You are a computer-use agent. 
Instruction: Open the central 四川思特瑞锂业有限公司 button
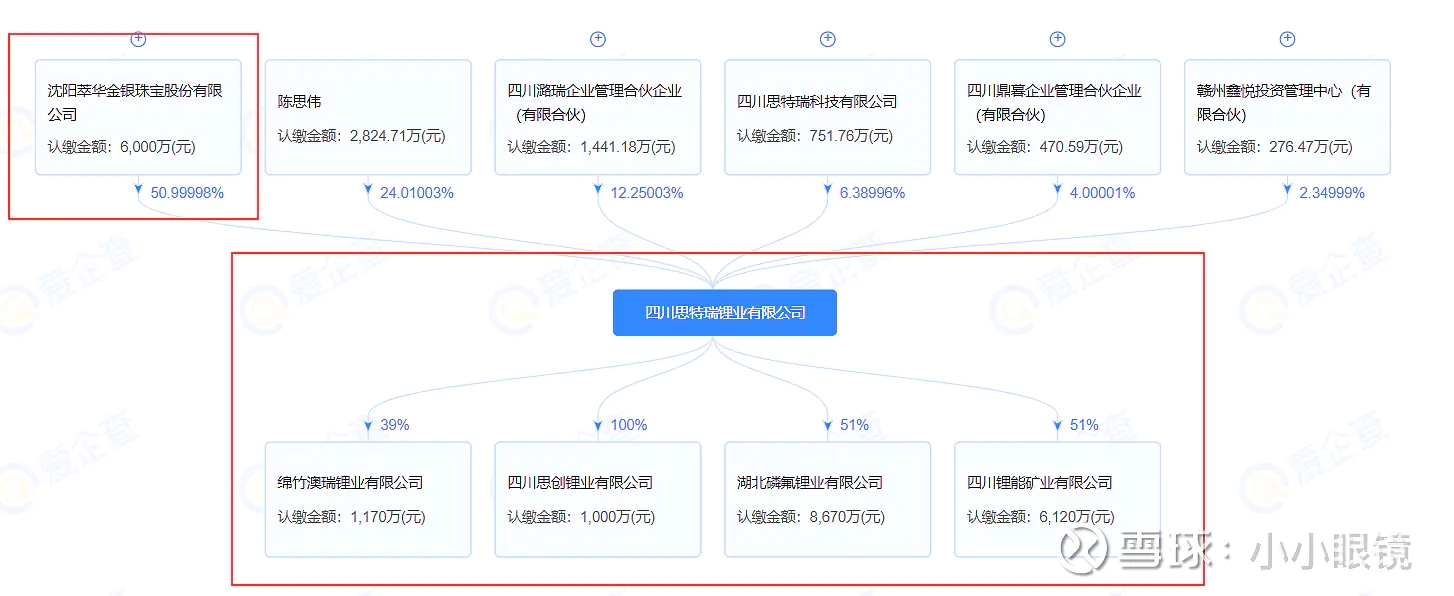click(724, 312)
